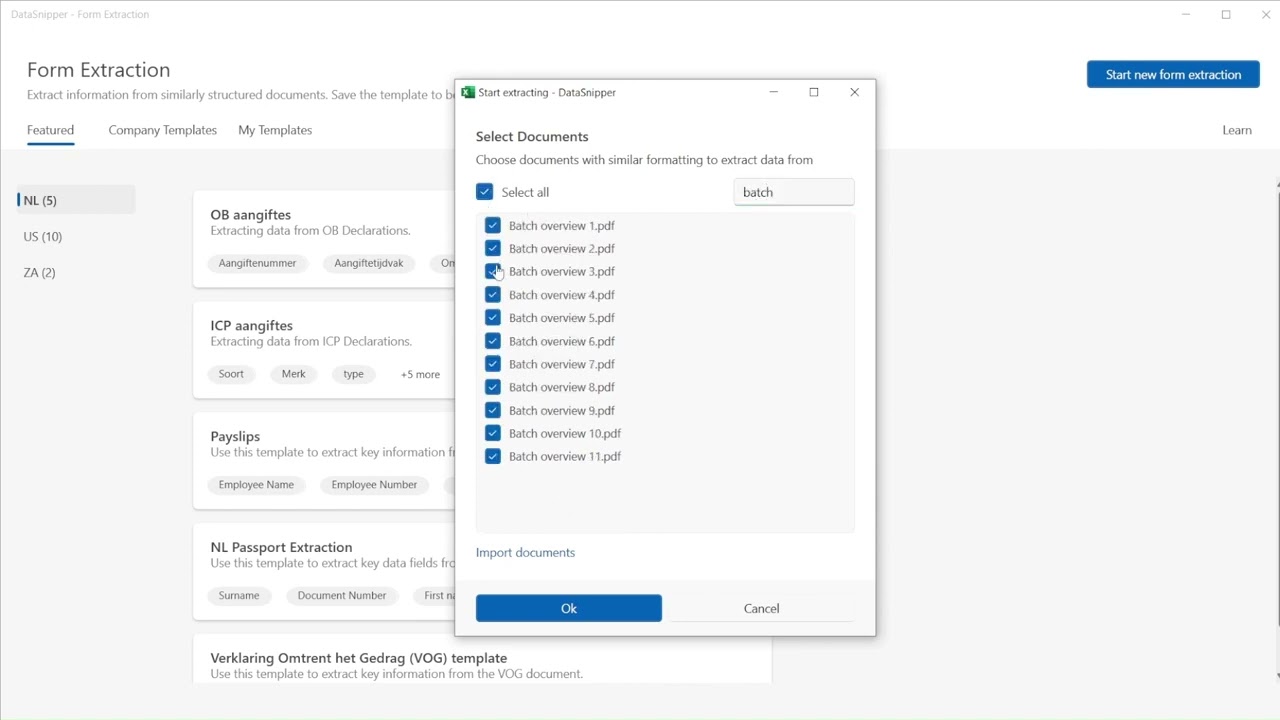This screenshot has height=720, width=1280.
Task: Uncheck Batch overview 9.pdf checkbox
Action: (493, 410)
